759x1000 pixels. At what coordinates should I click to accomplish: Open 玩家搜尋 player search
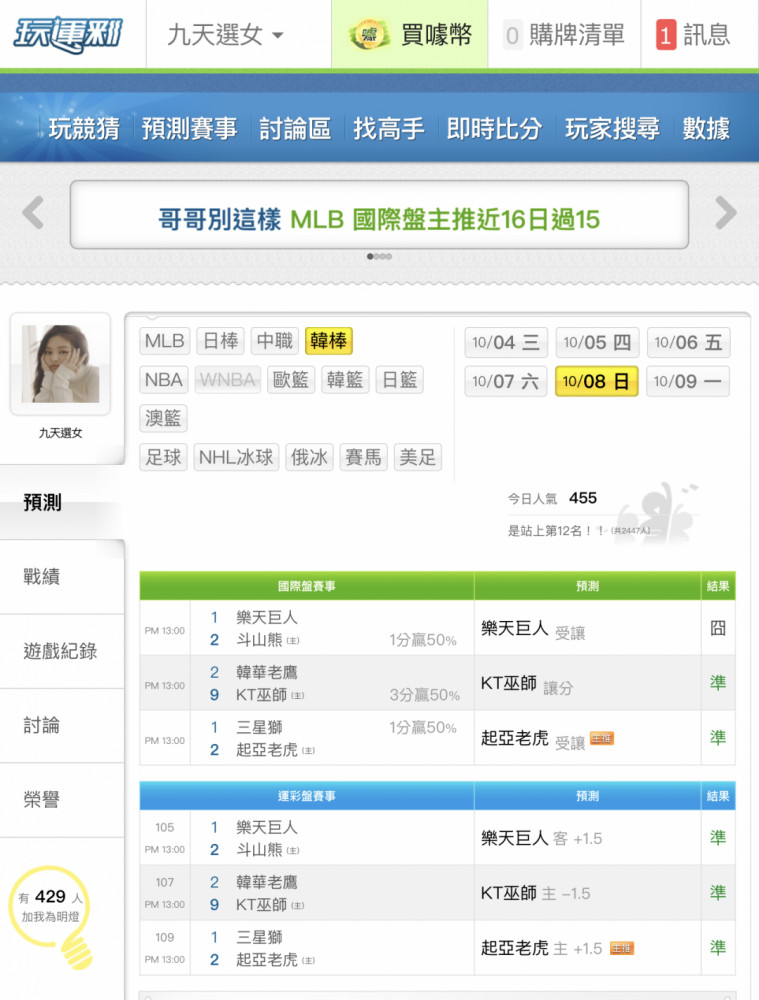pos(612,128)
